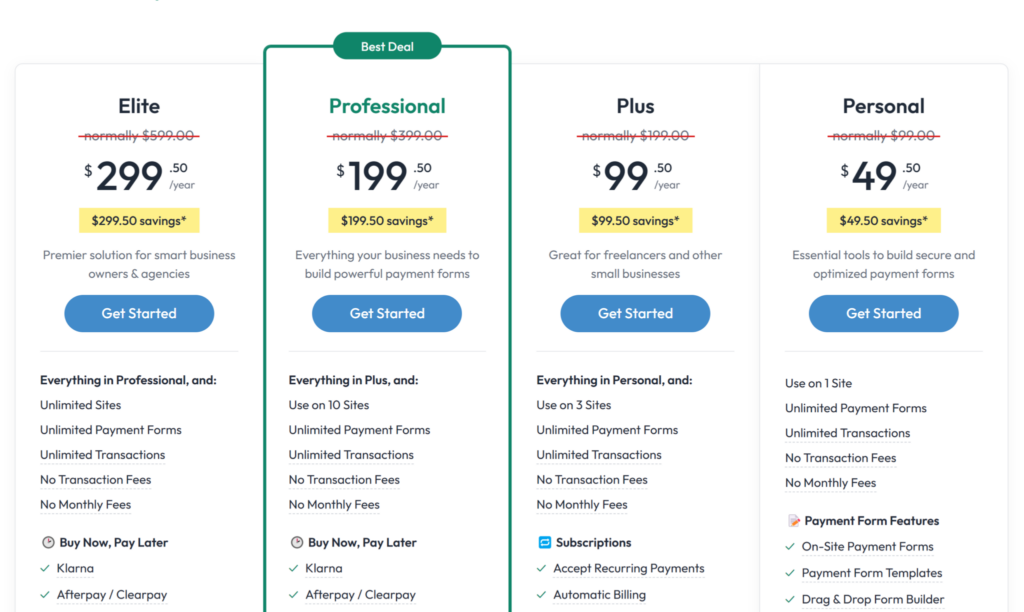Click the checkmark beside Accept Recurring Payments

click(542, 569)
